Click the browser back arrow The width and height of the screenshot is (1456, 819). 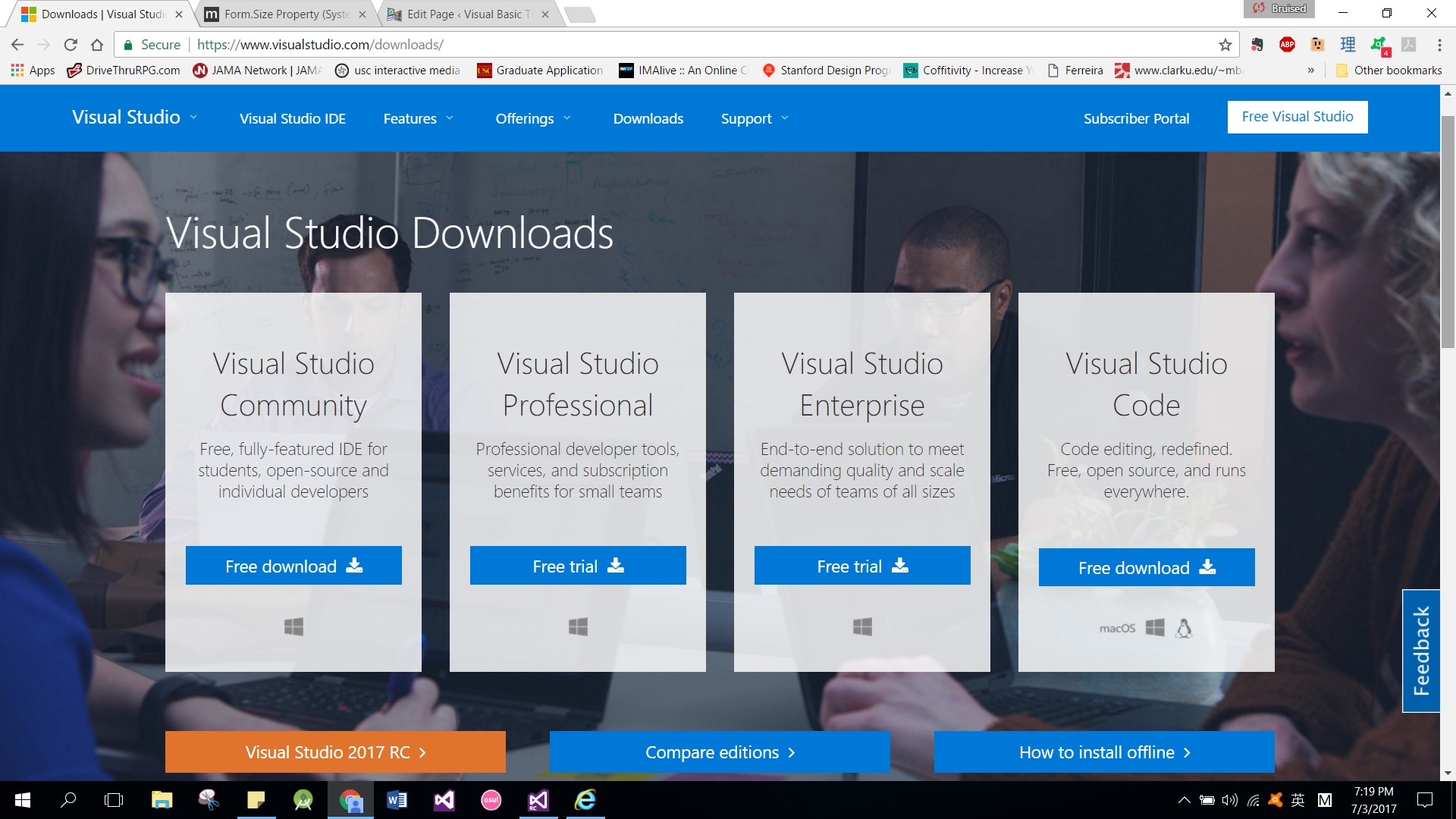17,45
